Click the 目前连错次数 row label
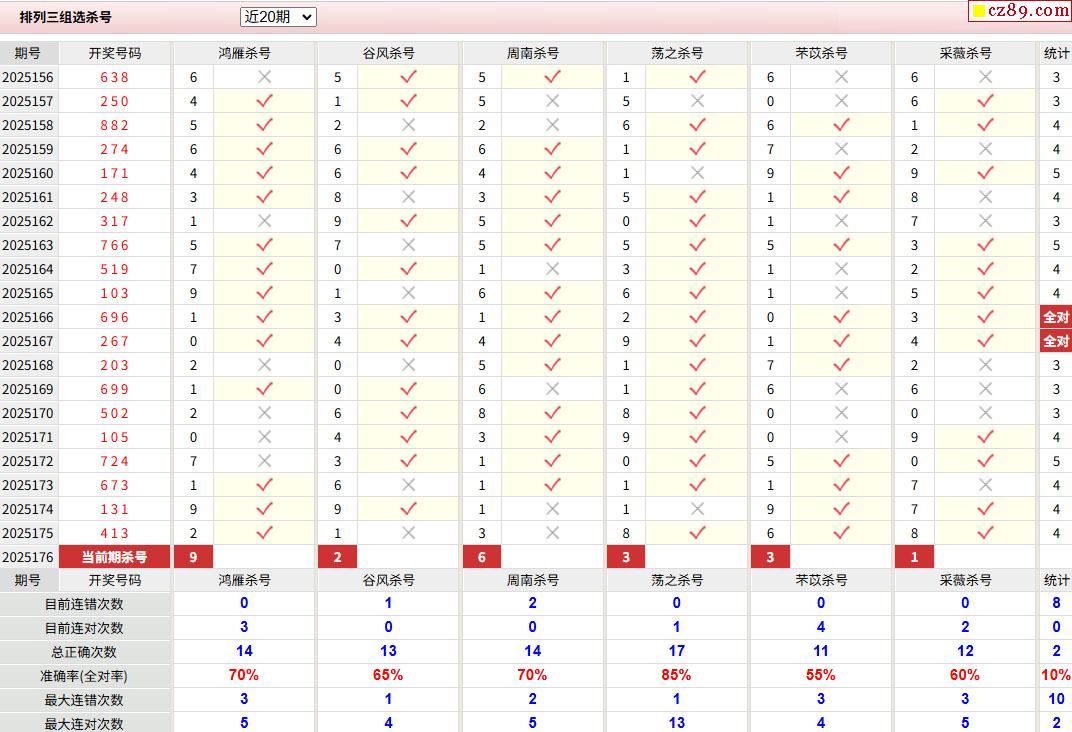Image resolution: width=1072 pixels, height=732 pixels. click(84, 604)
